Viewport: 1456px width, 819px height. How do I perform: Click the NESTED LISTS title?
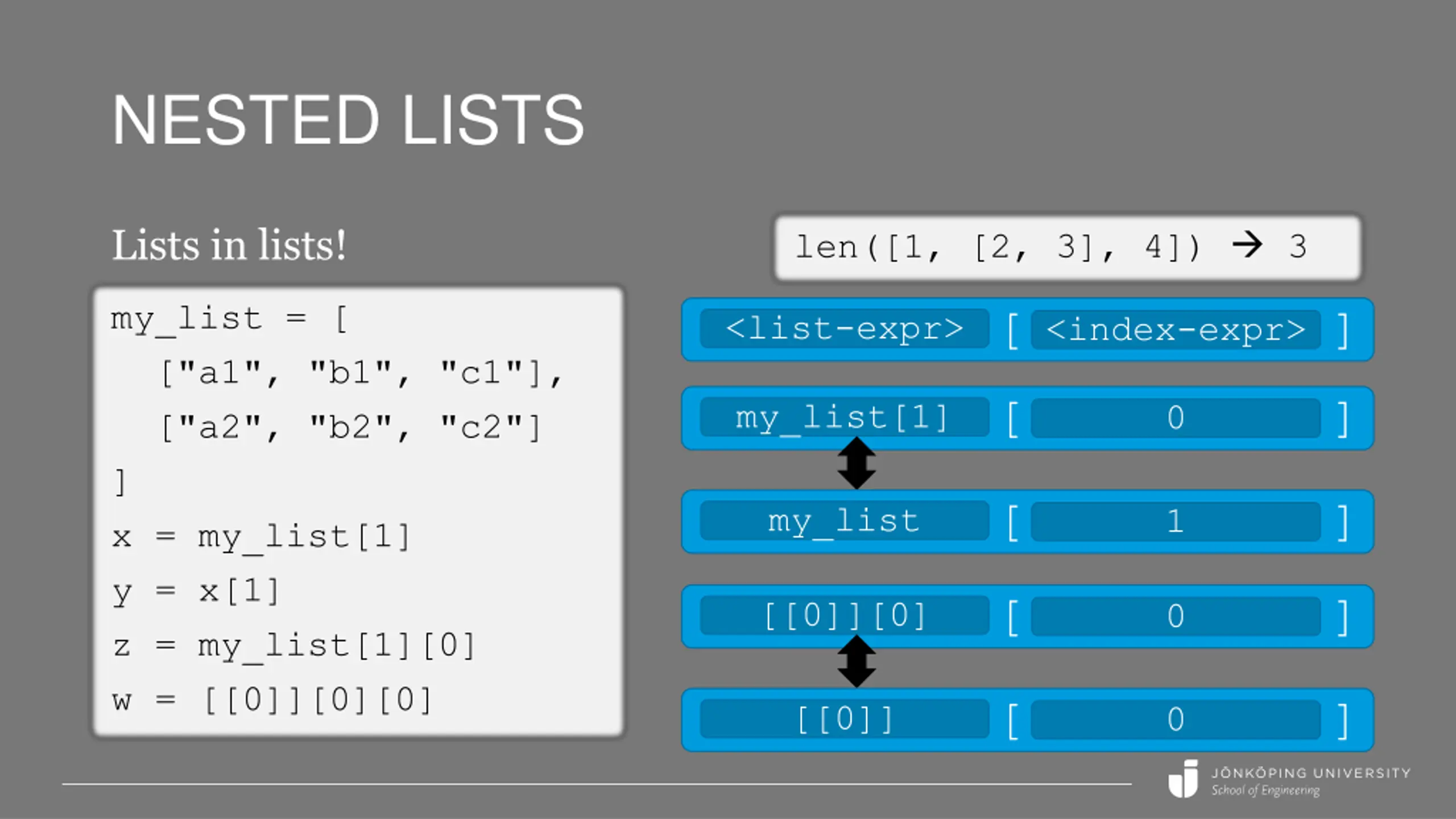348,119
